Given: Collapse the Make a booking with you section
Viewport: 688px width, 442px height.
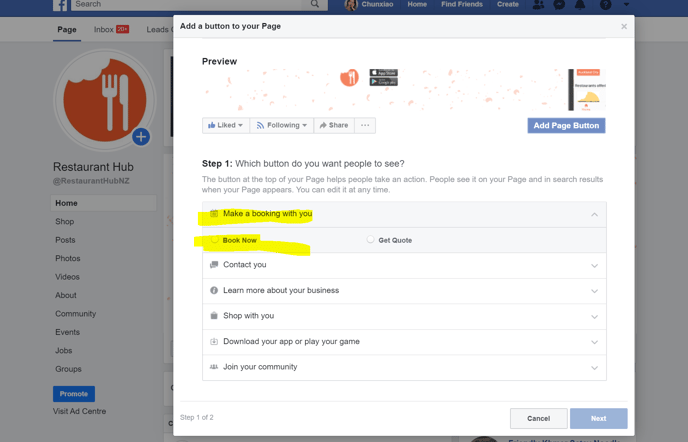Looking at the screenshot, I should tap(594, 215).
